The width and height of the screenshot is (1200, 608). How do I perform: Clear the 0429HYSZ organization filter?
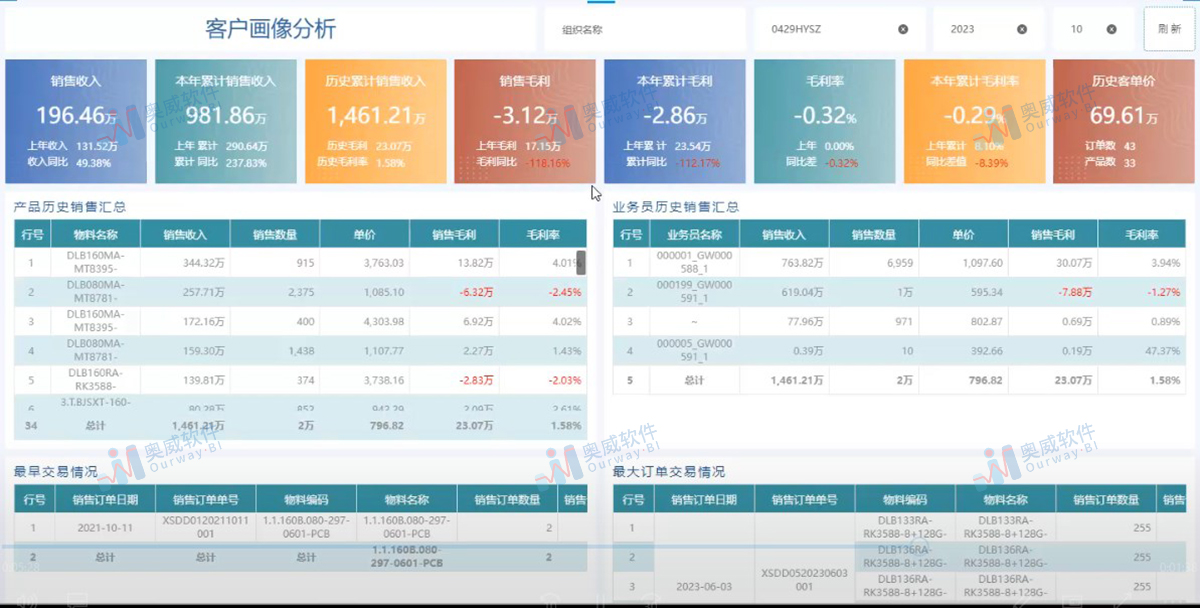point(903,30)
